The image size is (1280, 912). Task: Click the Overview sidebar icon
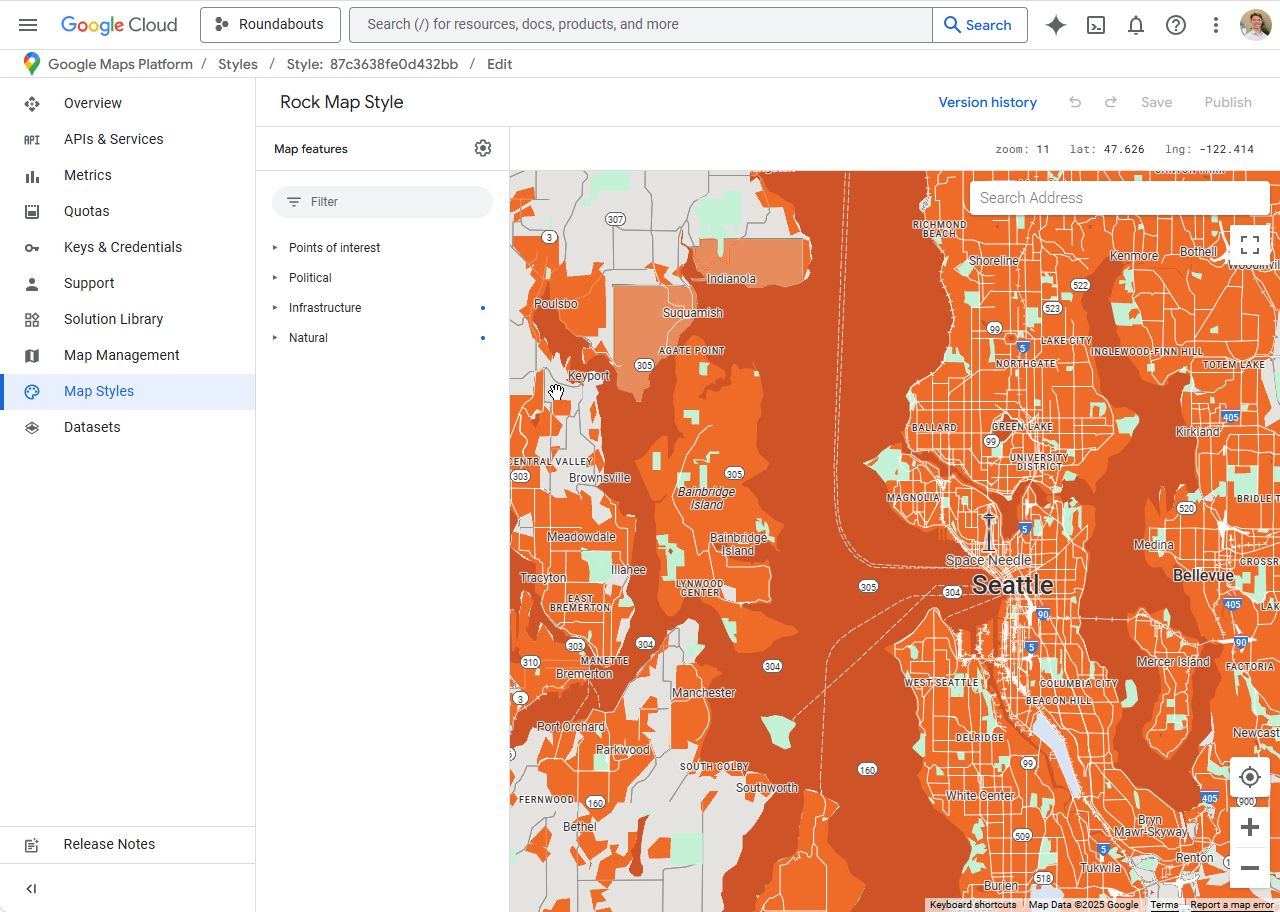(x=32, y=103)
